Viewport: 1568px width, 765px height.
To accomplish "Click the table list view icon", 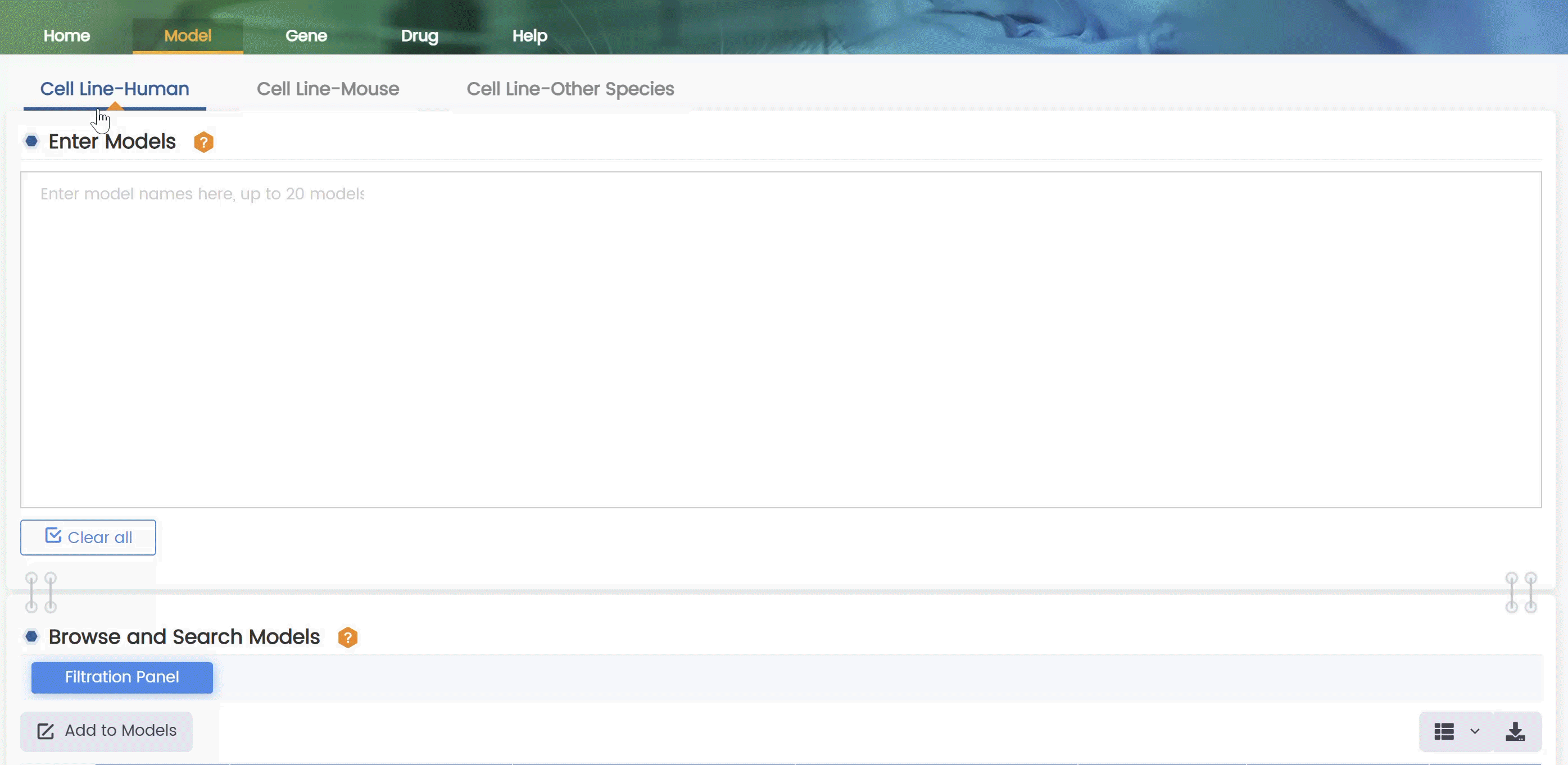I will pyautogui.click(x=1444, y=731).
